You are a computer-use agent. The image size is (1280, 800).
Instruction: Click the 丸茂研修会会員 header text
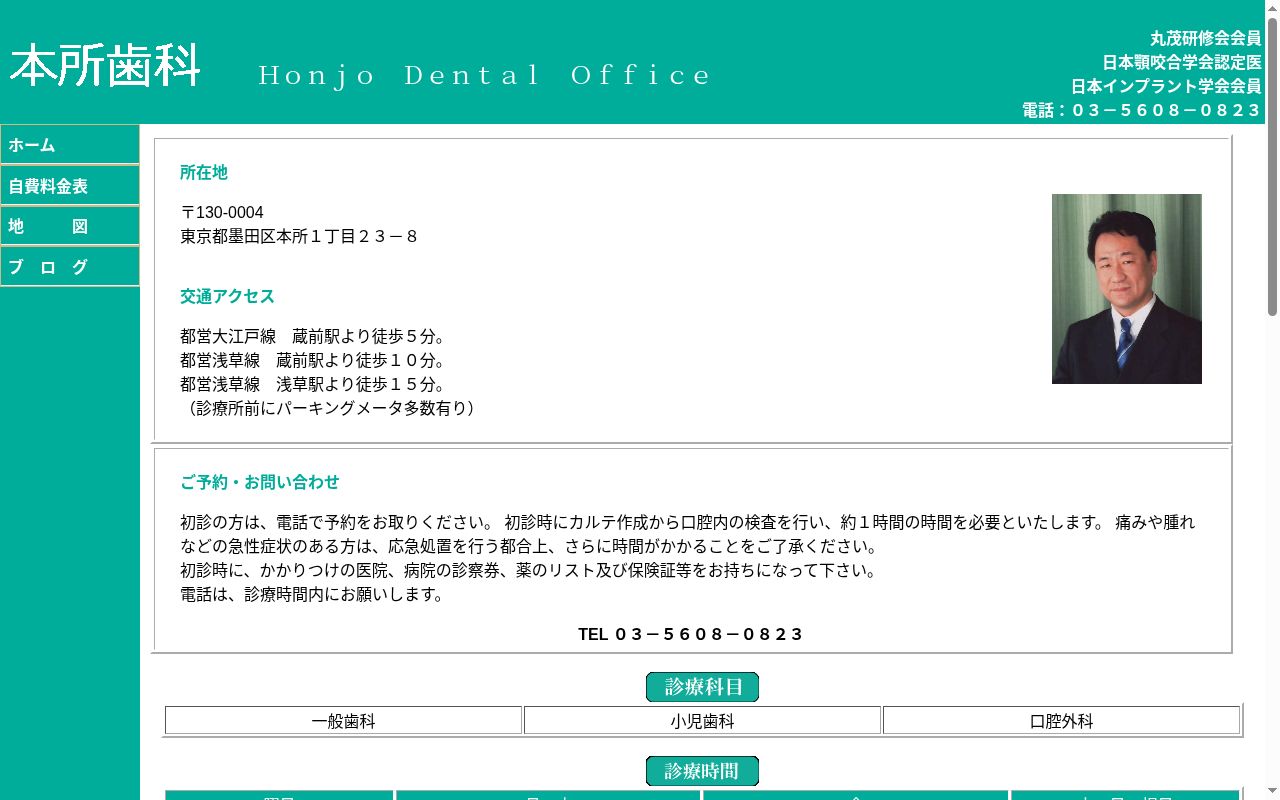click(1205, 38)
